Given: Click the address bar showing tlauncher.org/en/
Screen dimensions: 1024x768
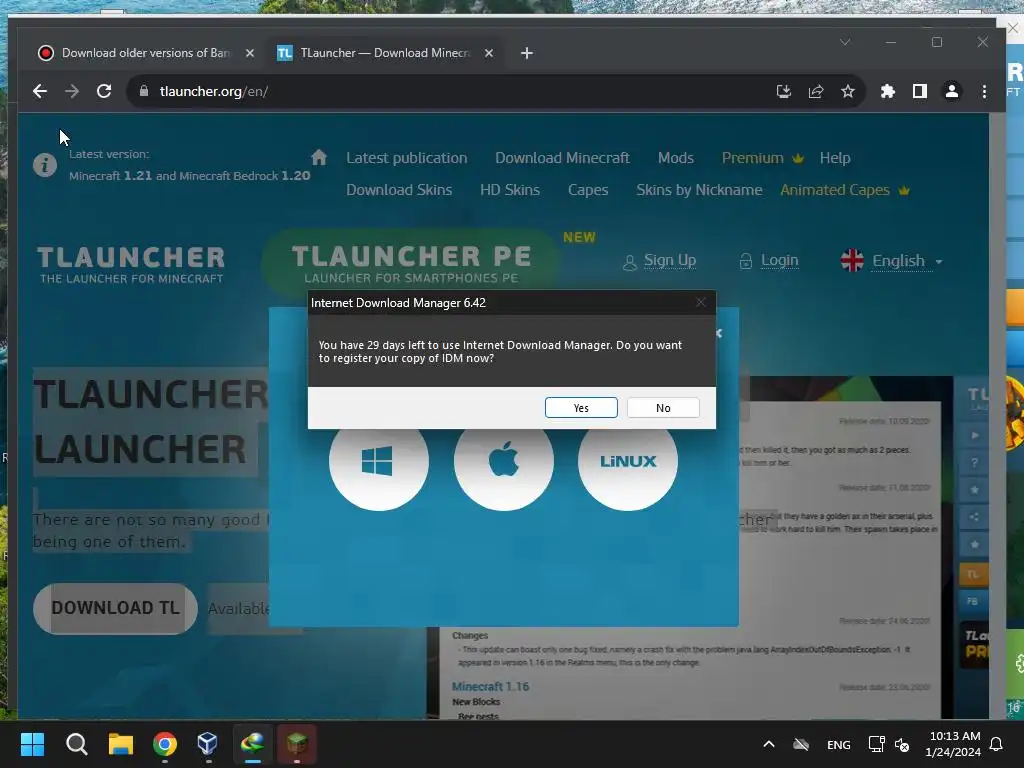Looking at the screenshot, I should coord(451,91).
